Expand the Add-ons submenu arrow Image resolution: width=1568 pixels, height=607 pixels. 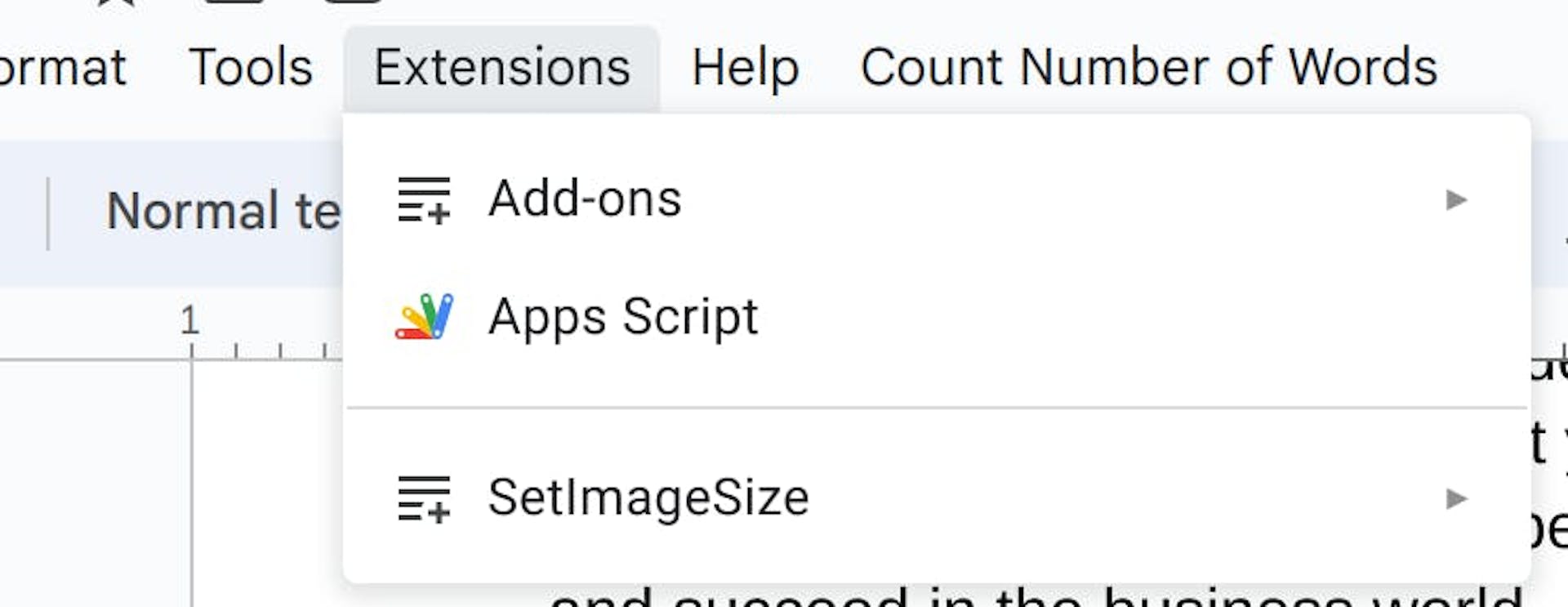tap(1456, 200)
